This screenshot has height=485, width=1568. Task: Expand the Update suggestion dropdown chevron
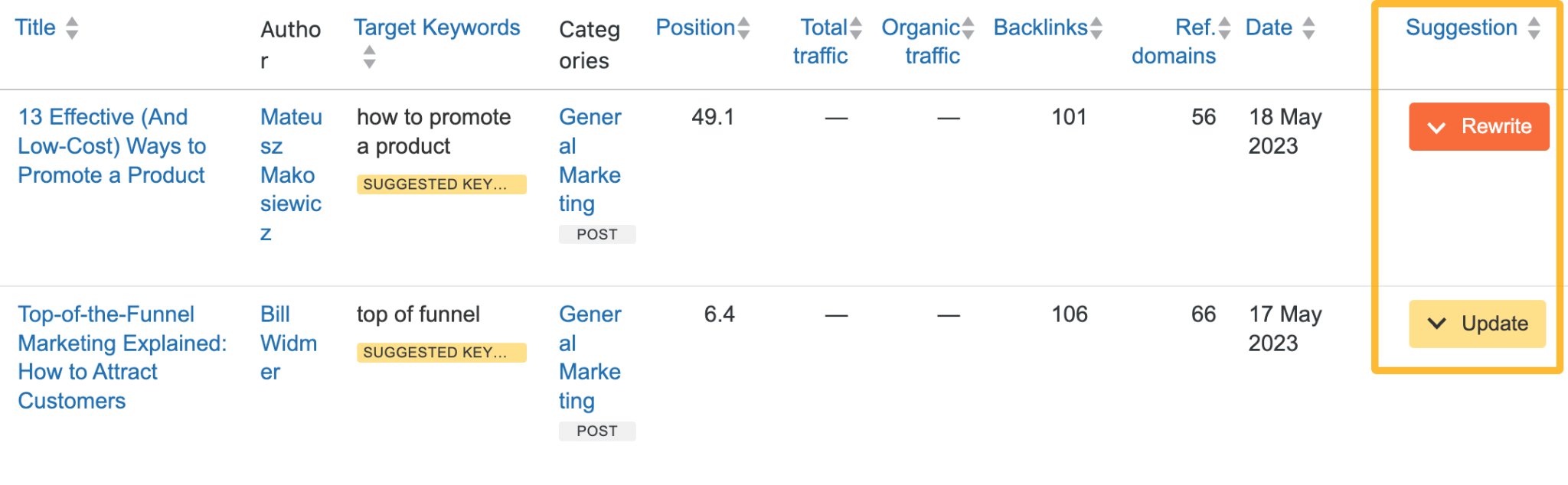click(x=1436, y=324)
